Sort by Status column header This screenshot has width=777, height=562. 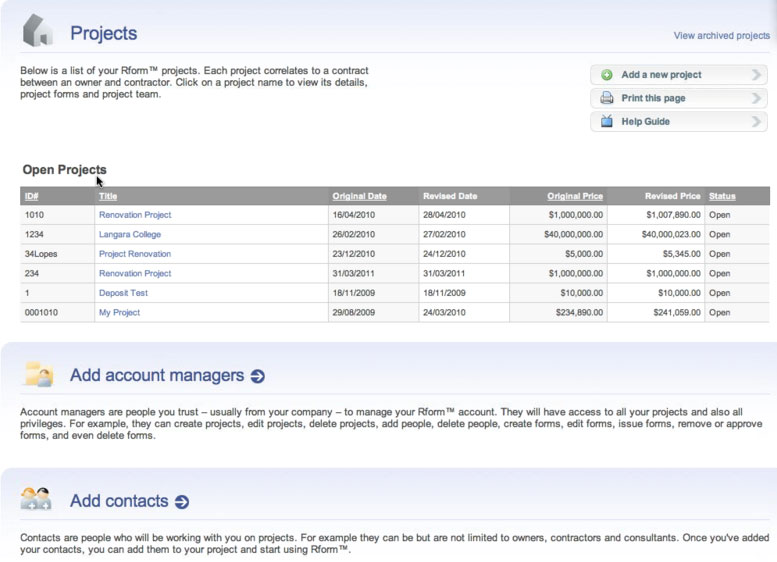point(722,196)
